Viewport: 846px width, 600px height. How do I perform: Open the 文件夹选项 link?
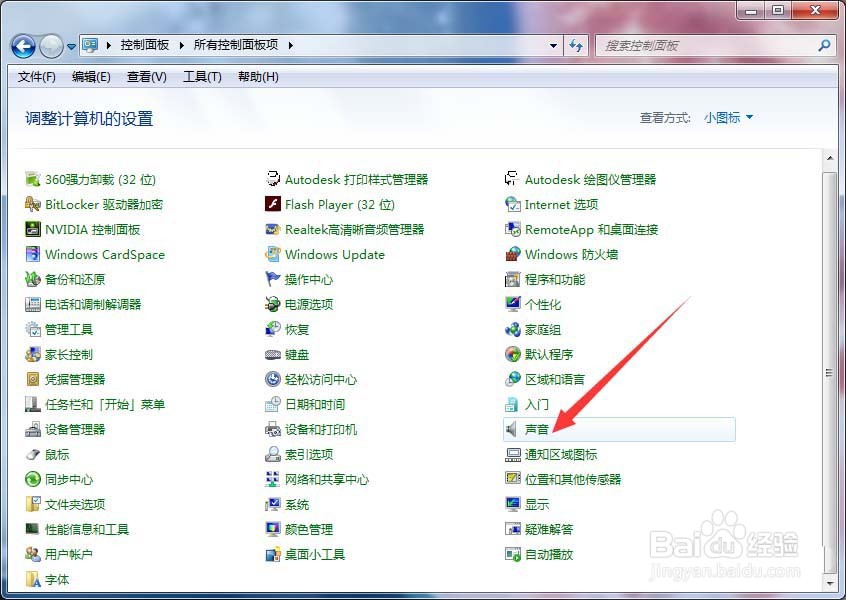click(x=75, y=504)
